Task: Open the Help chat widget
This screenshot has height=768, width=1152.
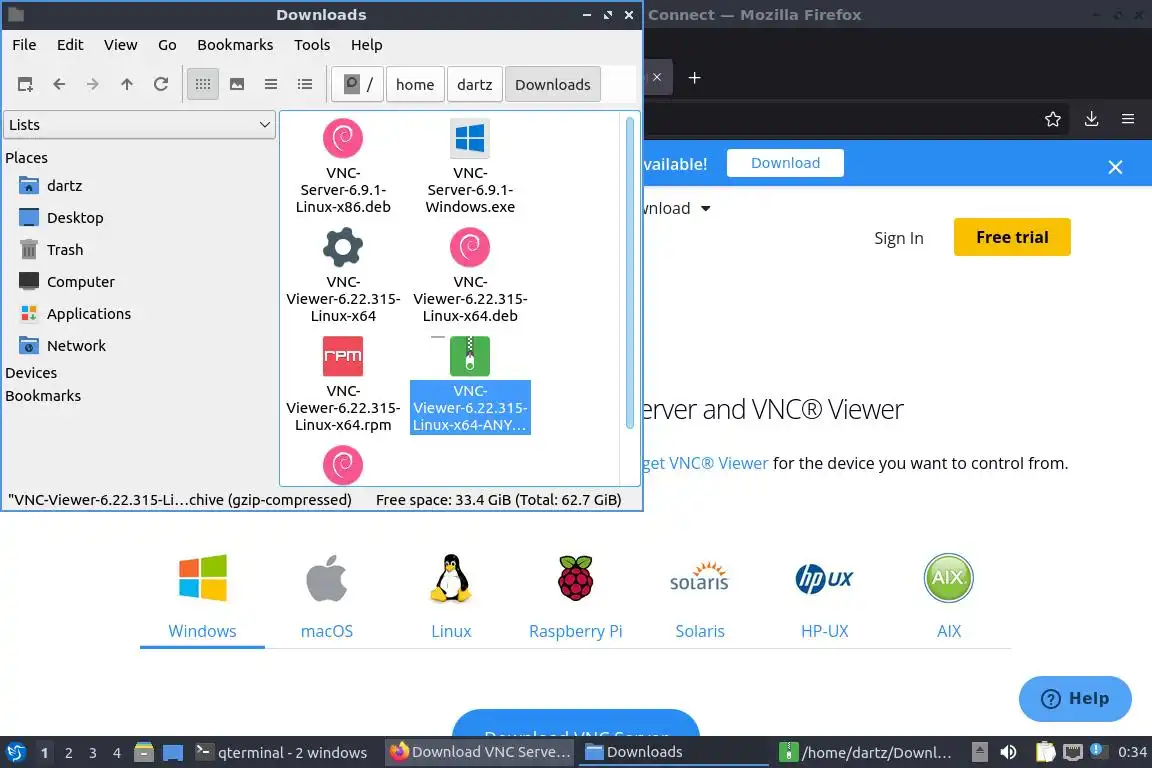Action: click(1075, 698)
